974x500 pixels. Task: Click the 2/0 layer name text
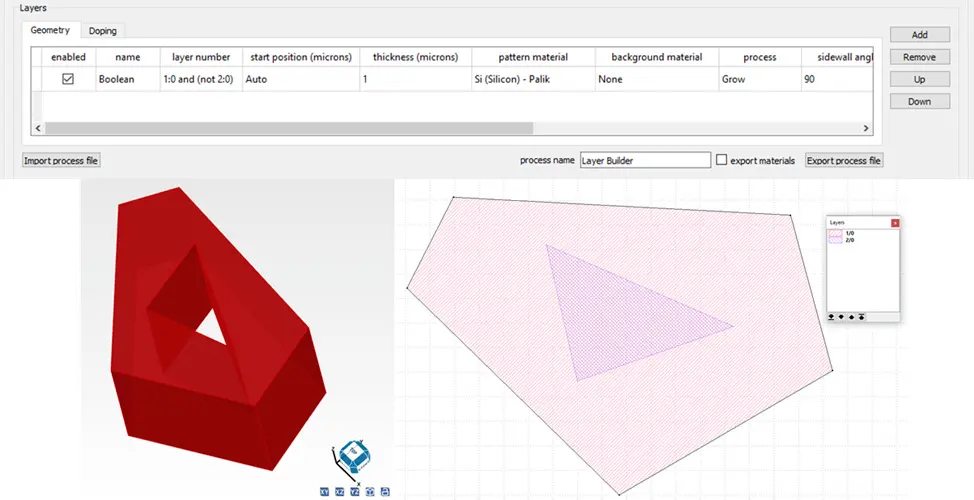coord(850,240)
